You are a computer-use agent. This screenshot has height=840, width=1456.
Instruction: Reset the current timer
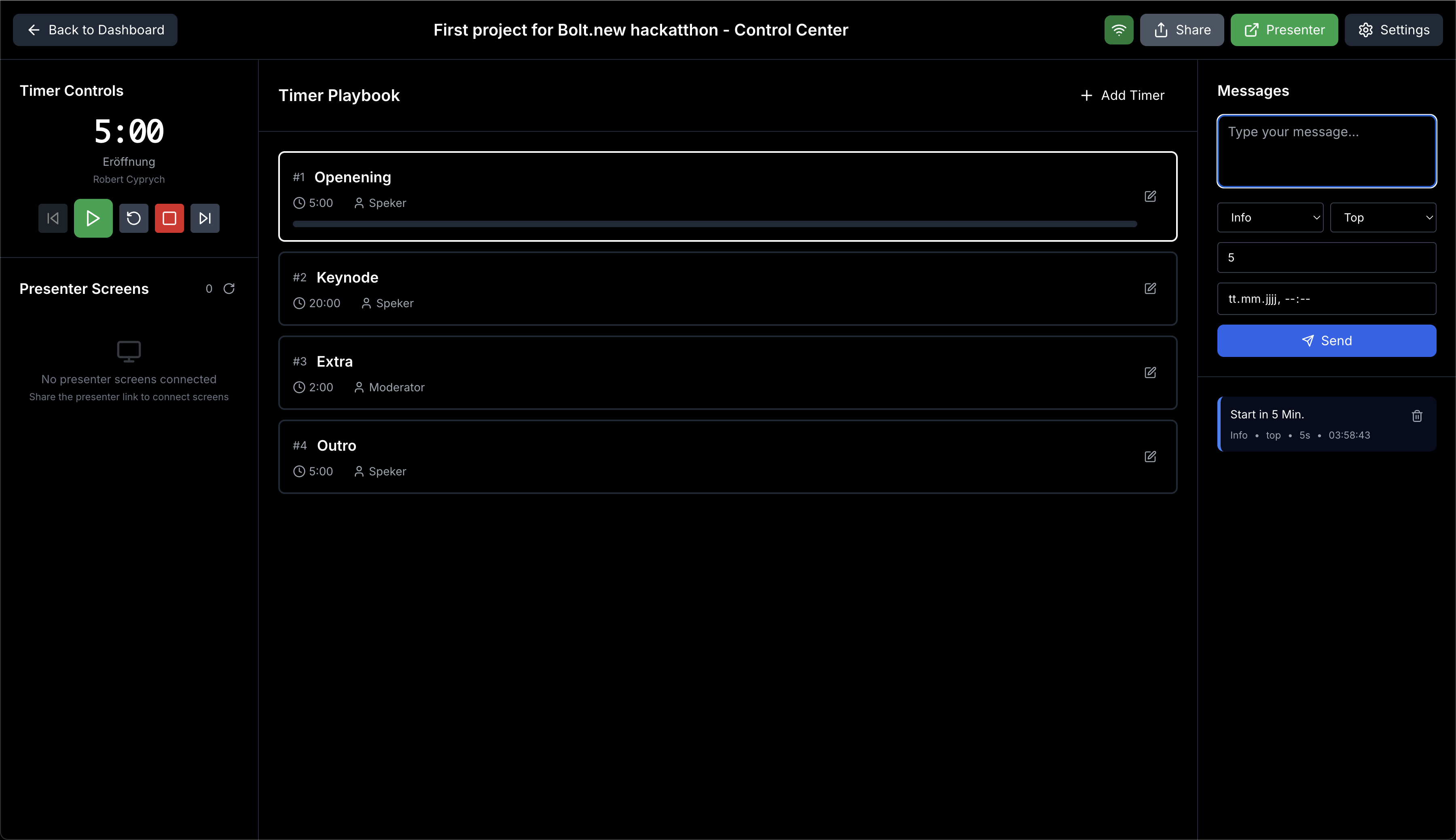(133, 218)
